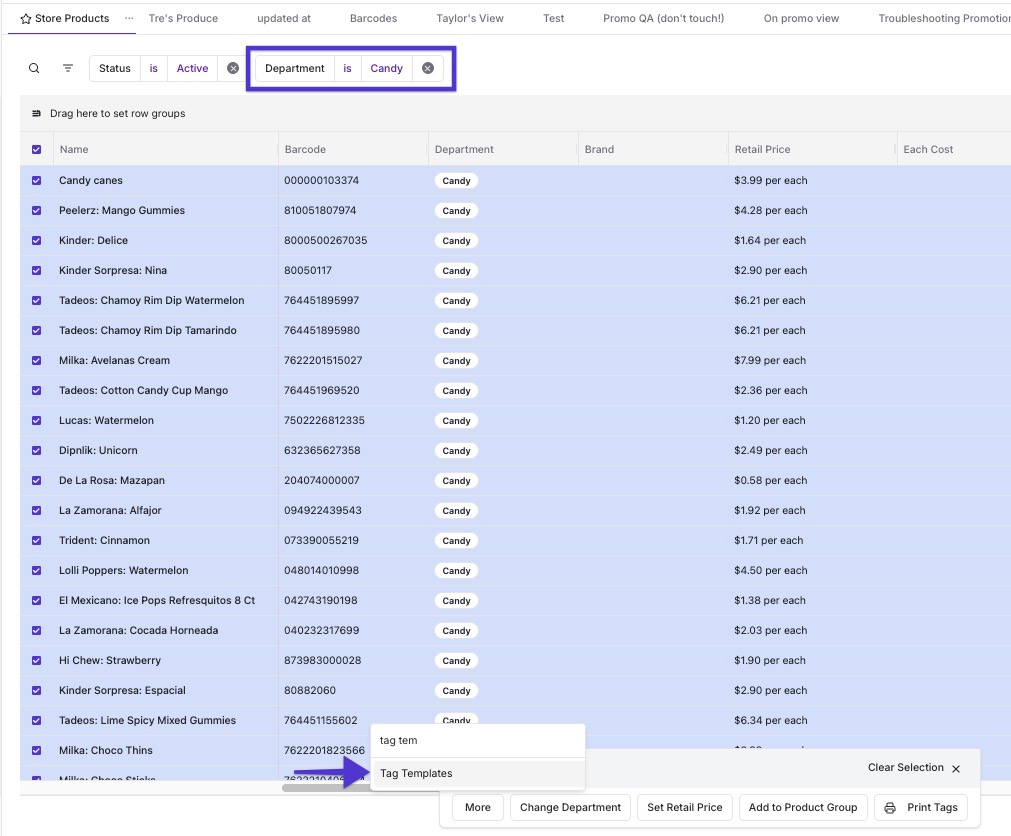Uncheck Peelerz: Mango Gummies row

(x=37, y=211)
